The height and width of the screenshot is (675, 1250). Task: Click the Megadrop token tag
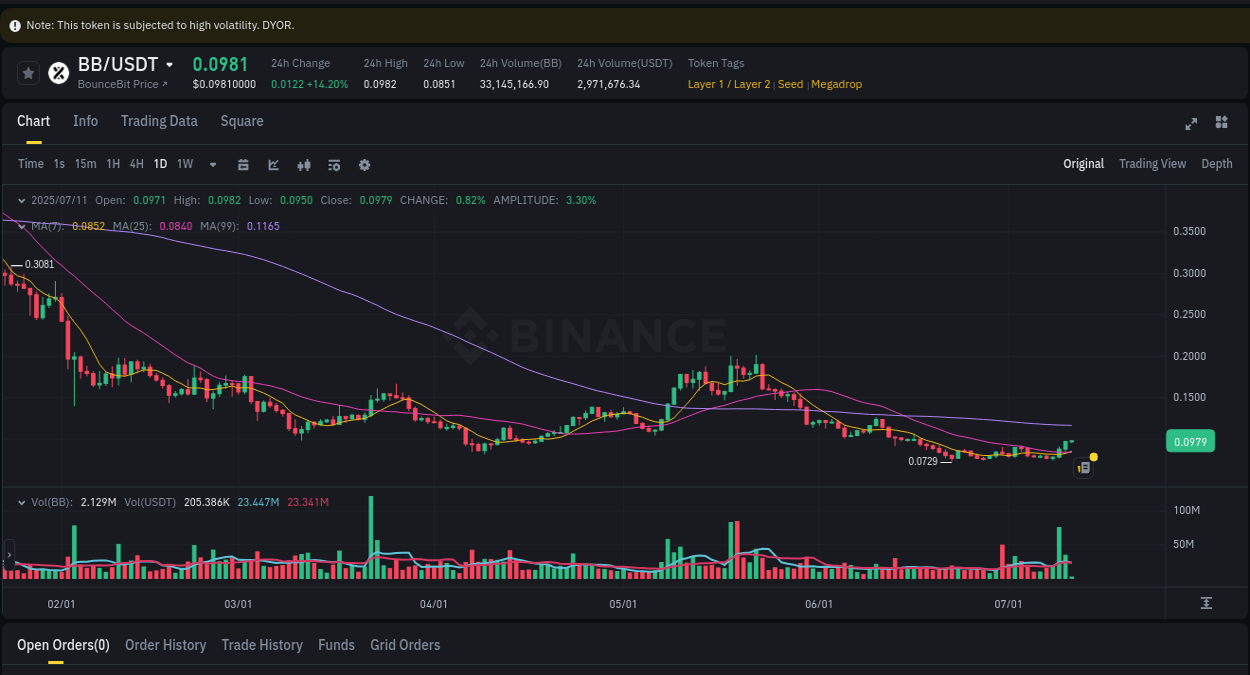pos(836,84)
